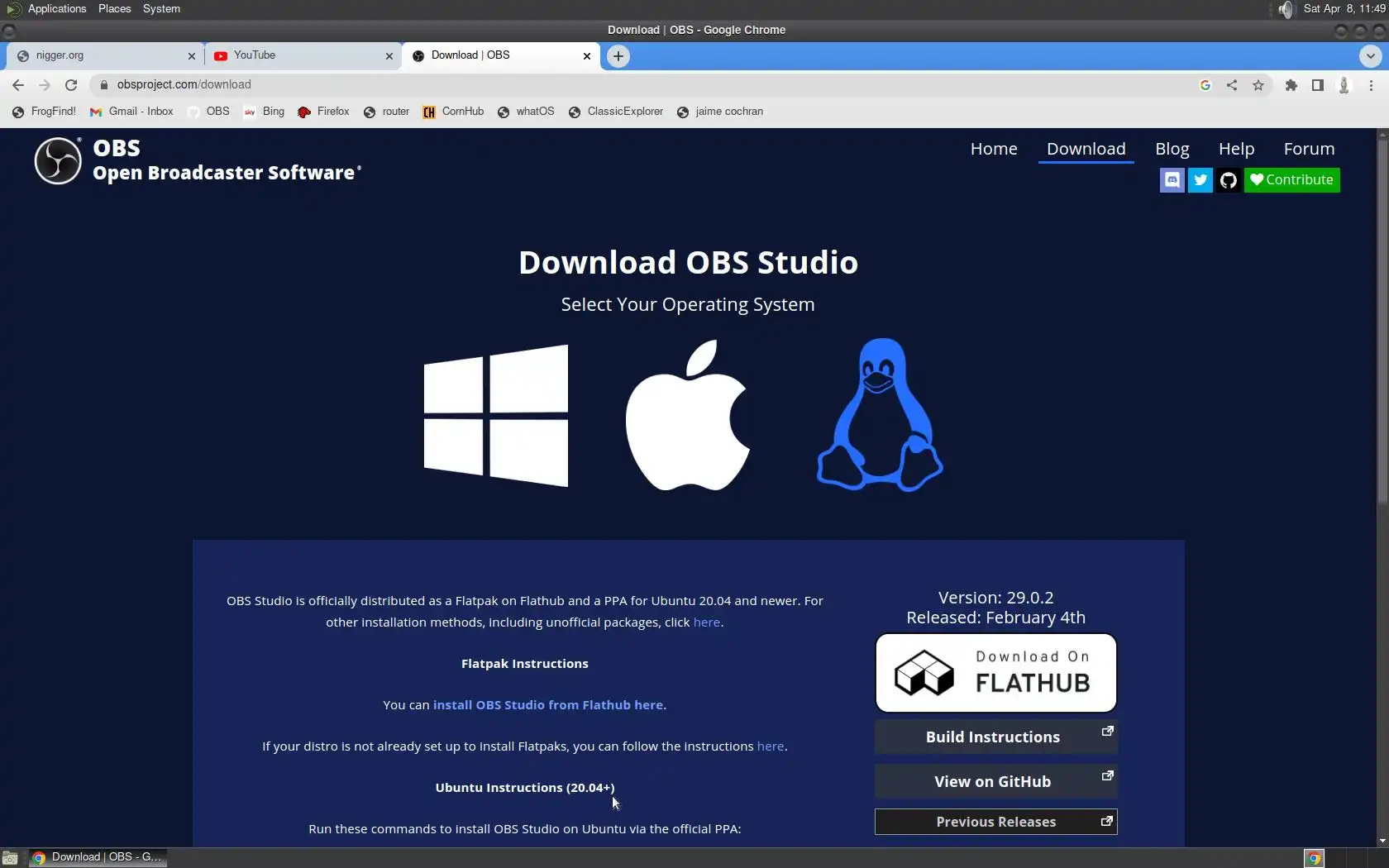Open Build Instructions
The image size is (1389, 868).
tap(995, 737)
